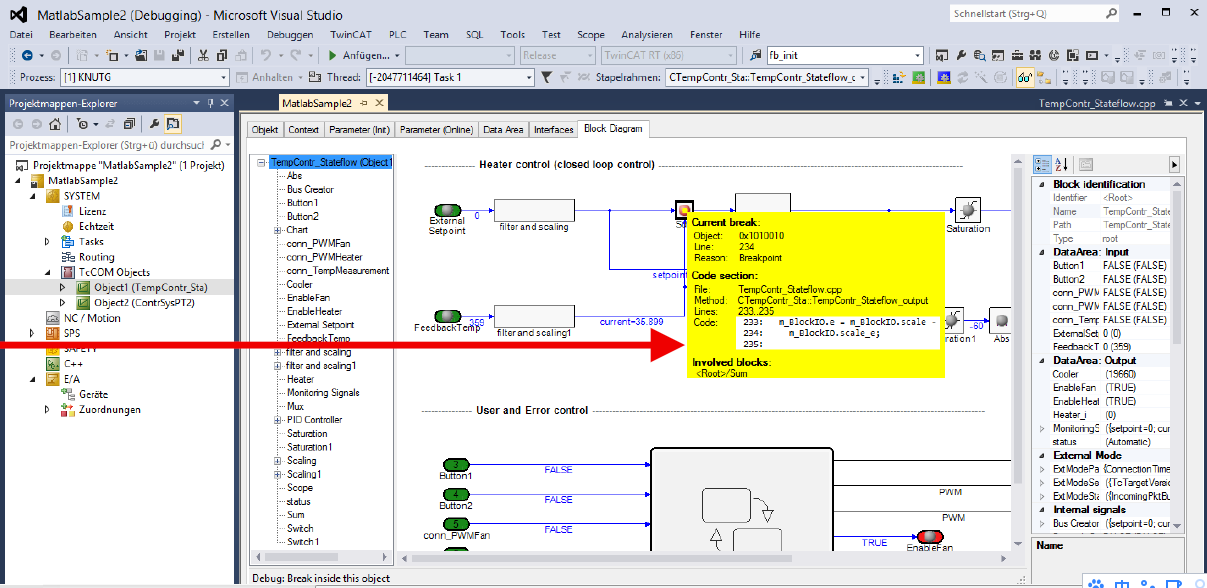Click the Cut scissors icon
Image resolution: width=1207 pixels, height=588 pixels.
(x=204, y=55)
